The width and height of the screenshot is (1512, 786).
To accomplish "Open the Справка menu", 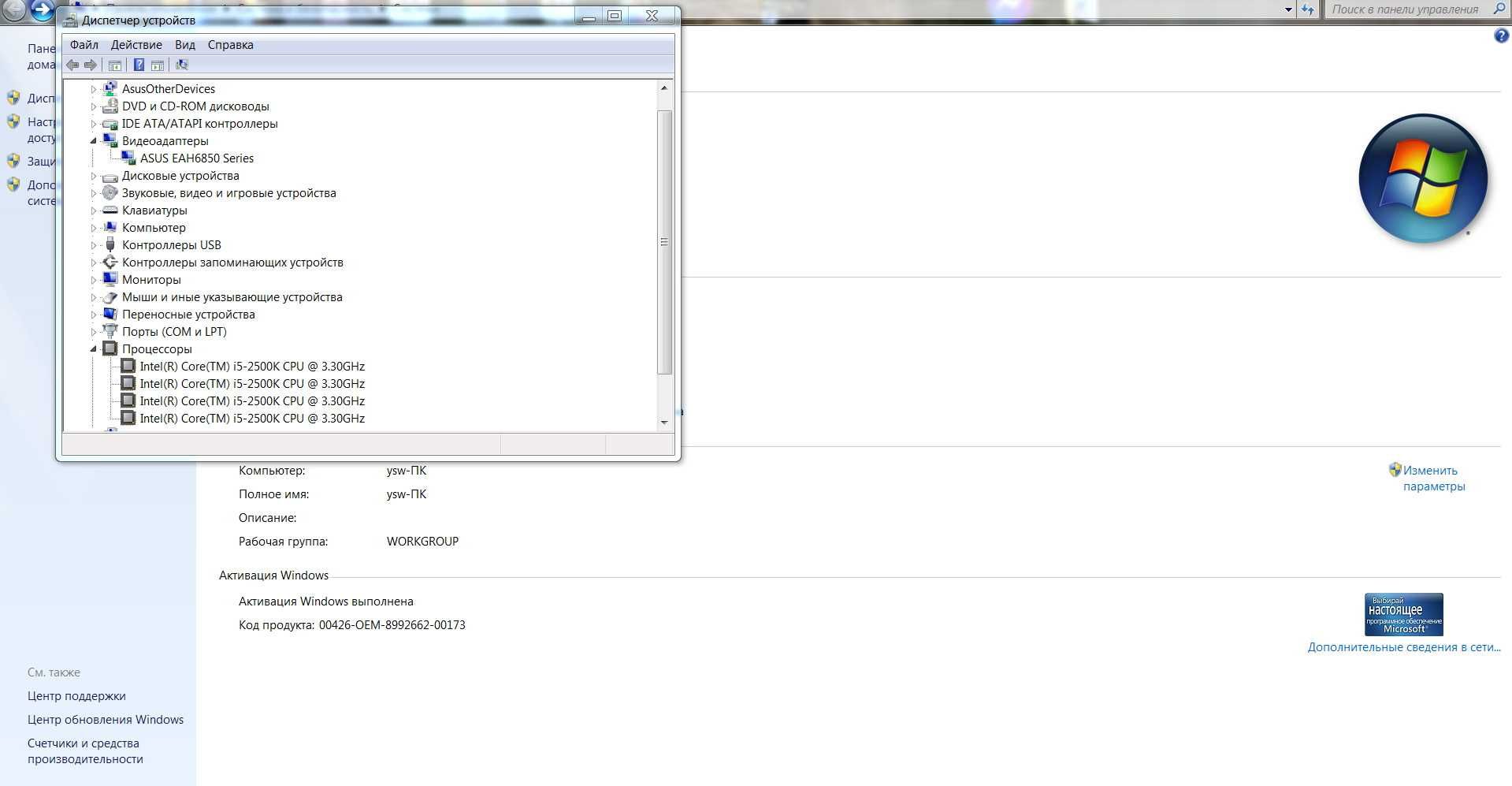I will click(231, 45).
